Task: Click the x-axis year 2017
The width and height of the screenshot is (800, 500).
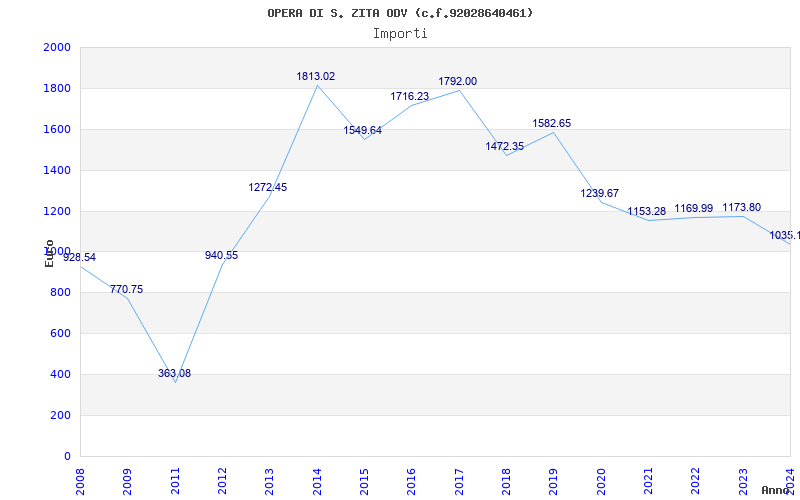Action: (x=459, y=482)
